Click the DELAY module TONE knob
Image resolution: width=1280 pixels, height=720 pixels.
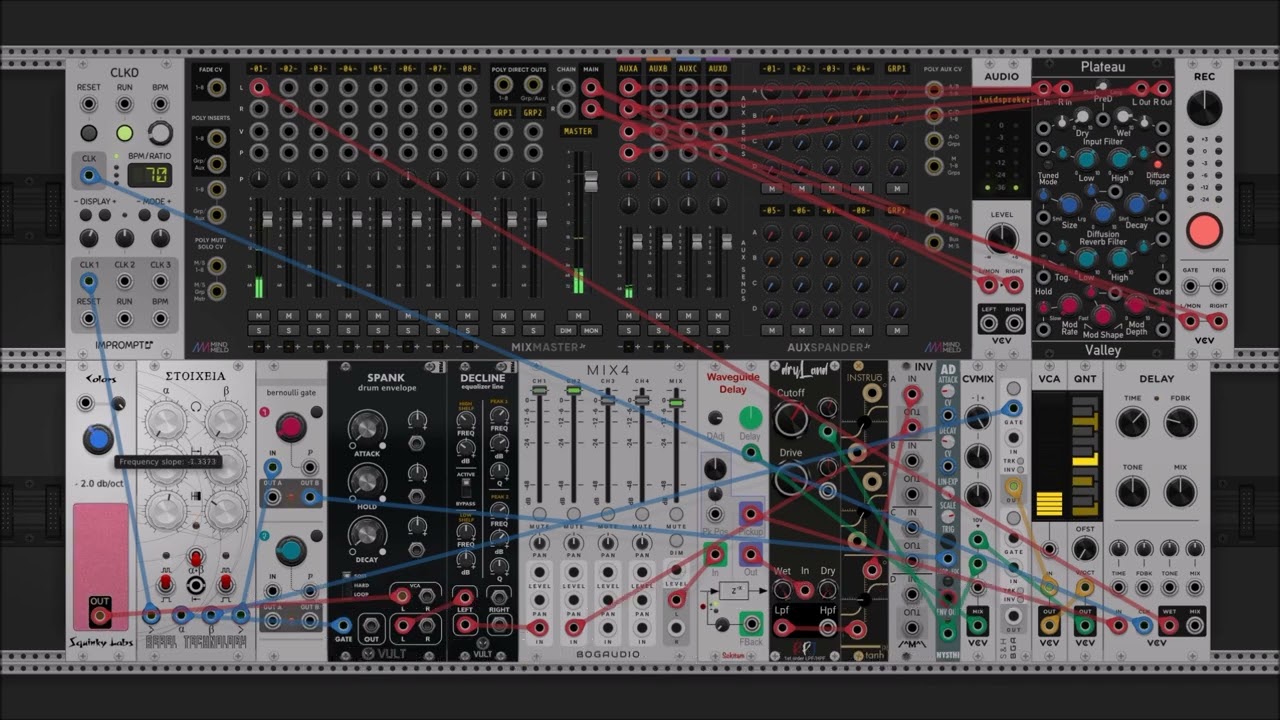(1132, 491)
